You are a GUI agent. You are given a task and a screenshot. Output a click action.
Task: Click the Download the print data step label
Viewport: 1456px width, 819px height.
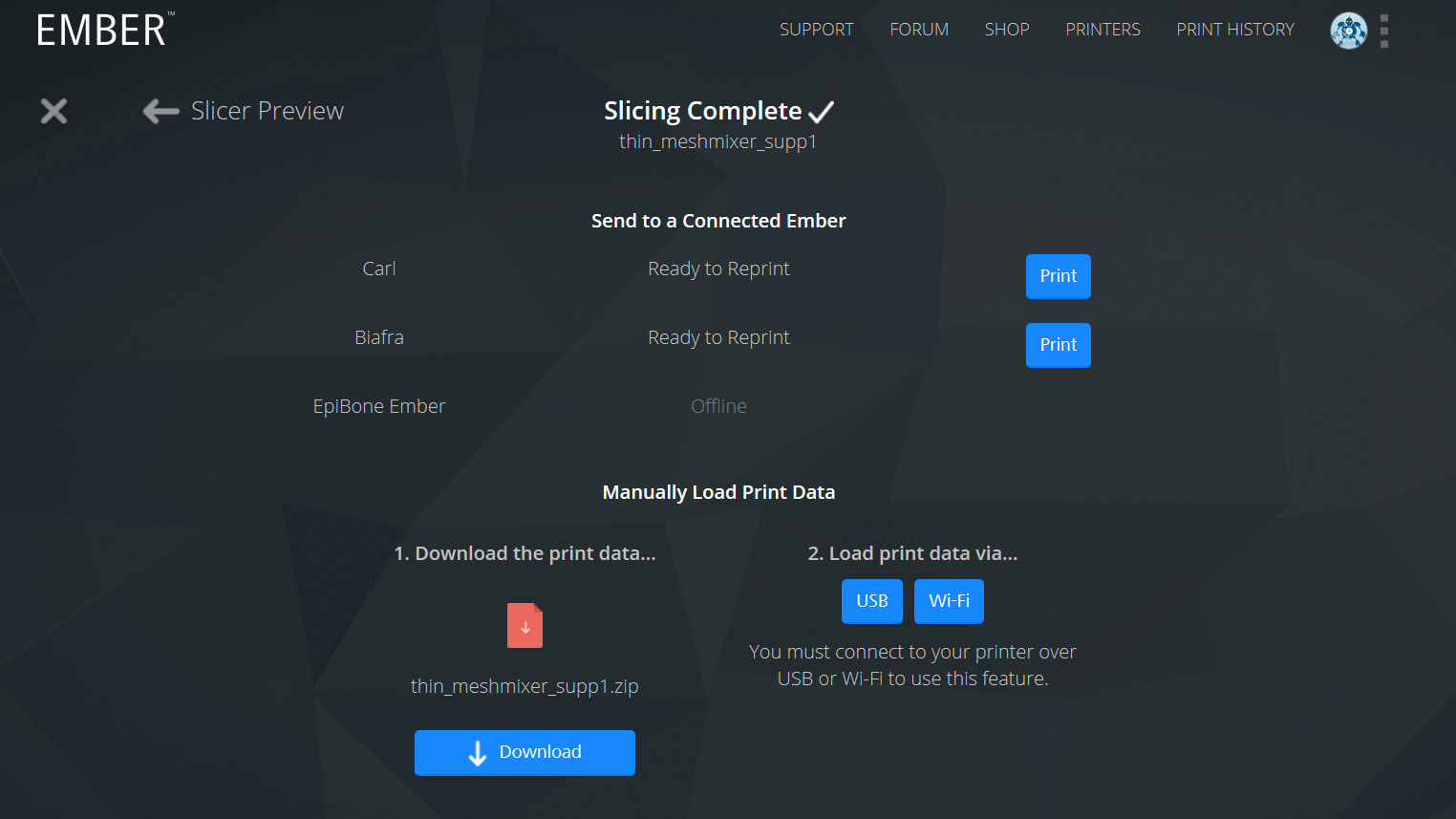[525, 553]
